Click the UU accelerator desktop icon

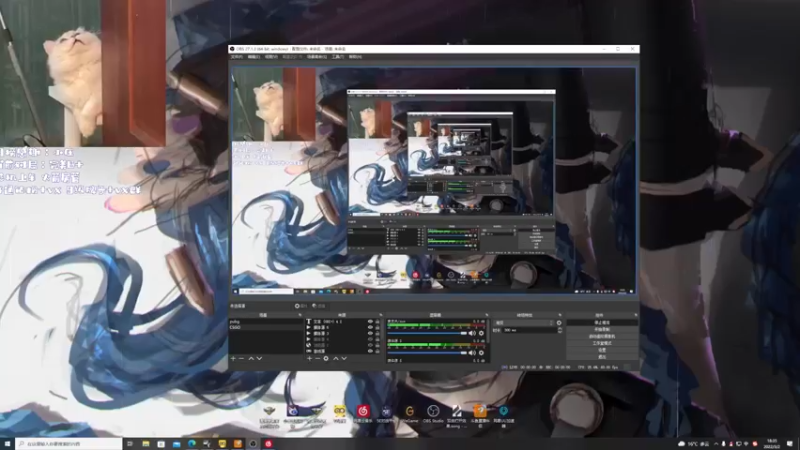pos(504,415)
